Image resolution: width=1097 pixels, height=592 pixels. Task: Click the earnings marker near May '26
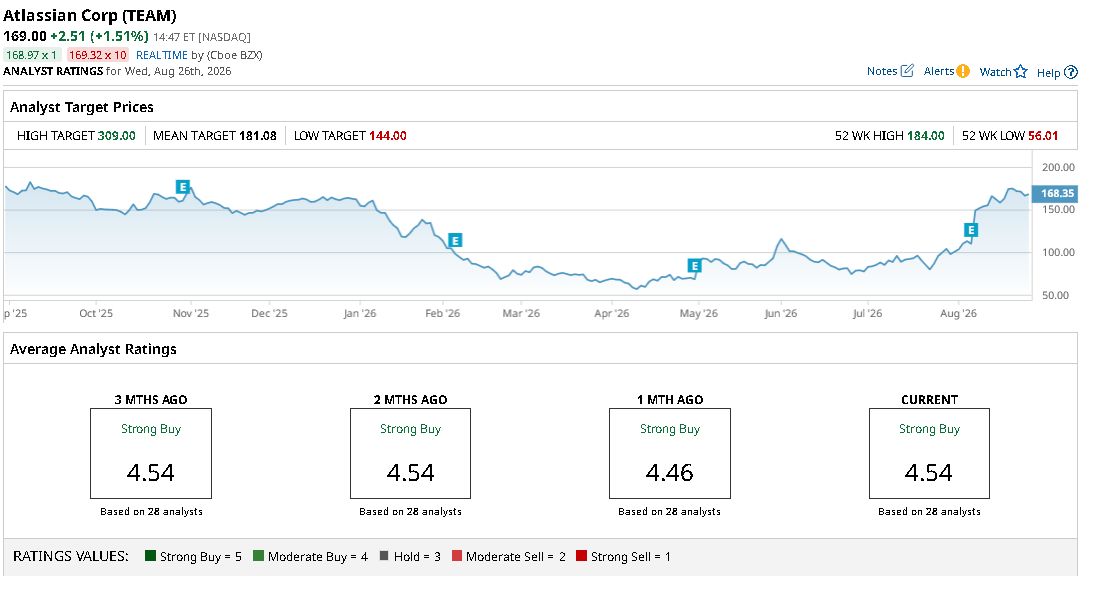pyautogui.click(x=694, y=265)
